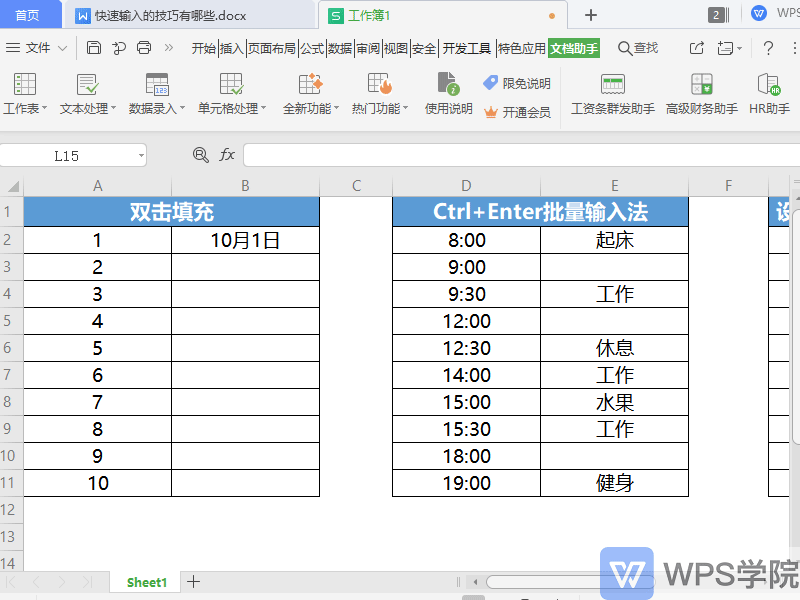This screenshot has width=800, height=600.
Task: Open the Name Box dropdown arrow
Action: click(x=140, y=156)
